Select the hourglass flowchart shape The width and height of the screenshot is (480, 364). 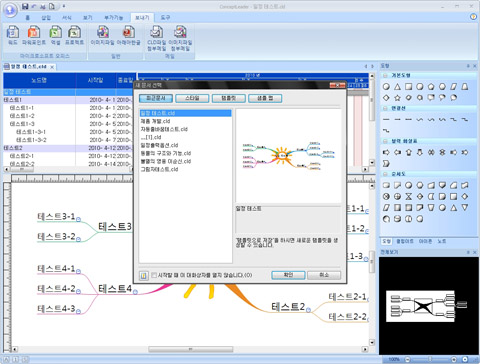[409, 196]
